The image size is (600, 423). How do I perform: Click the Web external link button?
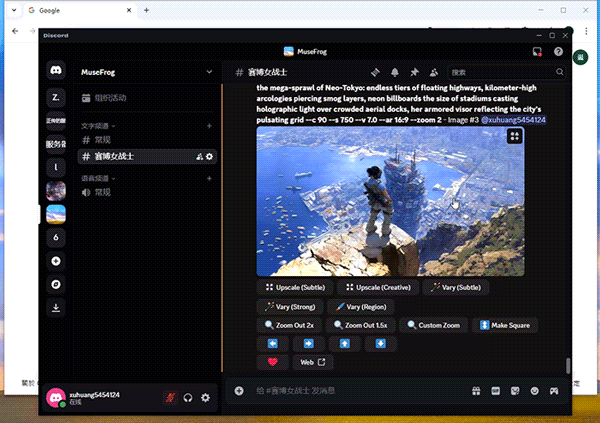[x=313, y=362]
